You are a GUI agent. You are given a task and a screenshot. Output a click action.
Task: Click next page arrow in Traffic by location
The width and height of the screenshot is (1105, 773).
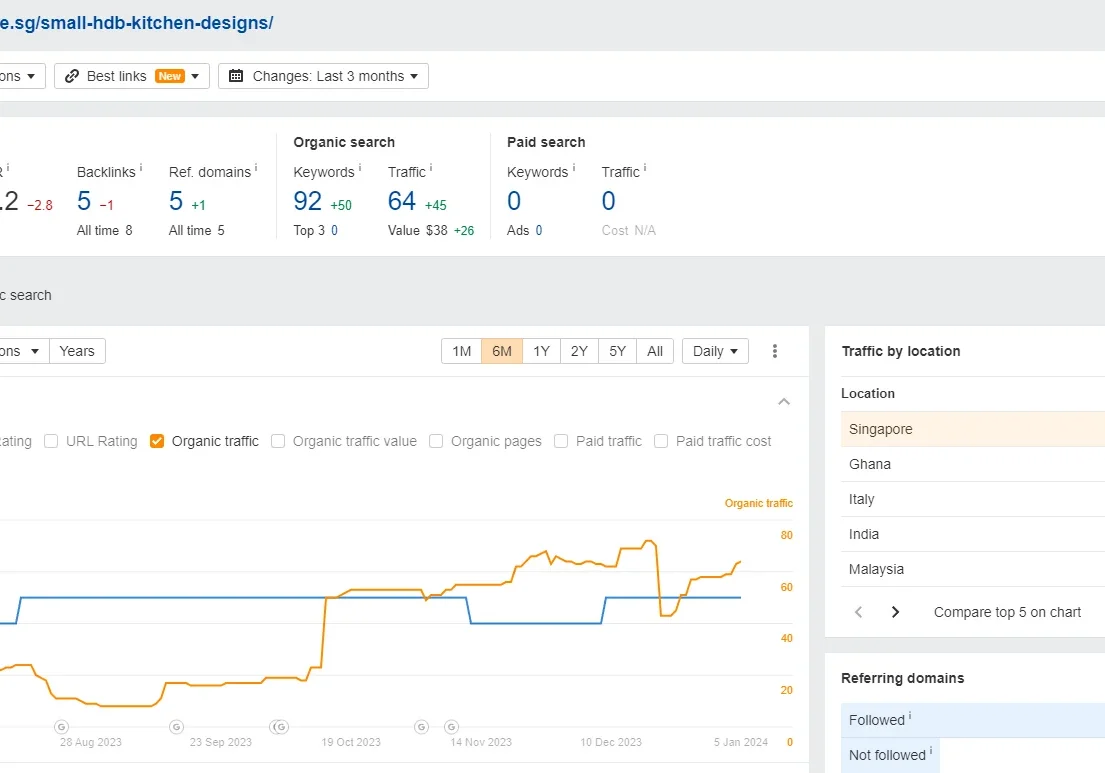pyautogui.click(x=895, y=612)
